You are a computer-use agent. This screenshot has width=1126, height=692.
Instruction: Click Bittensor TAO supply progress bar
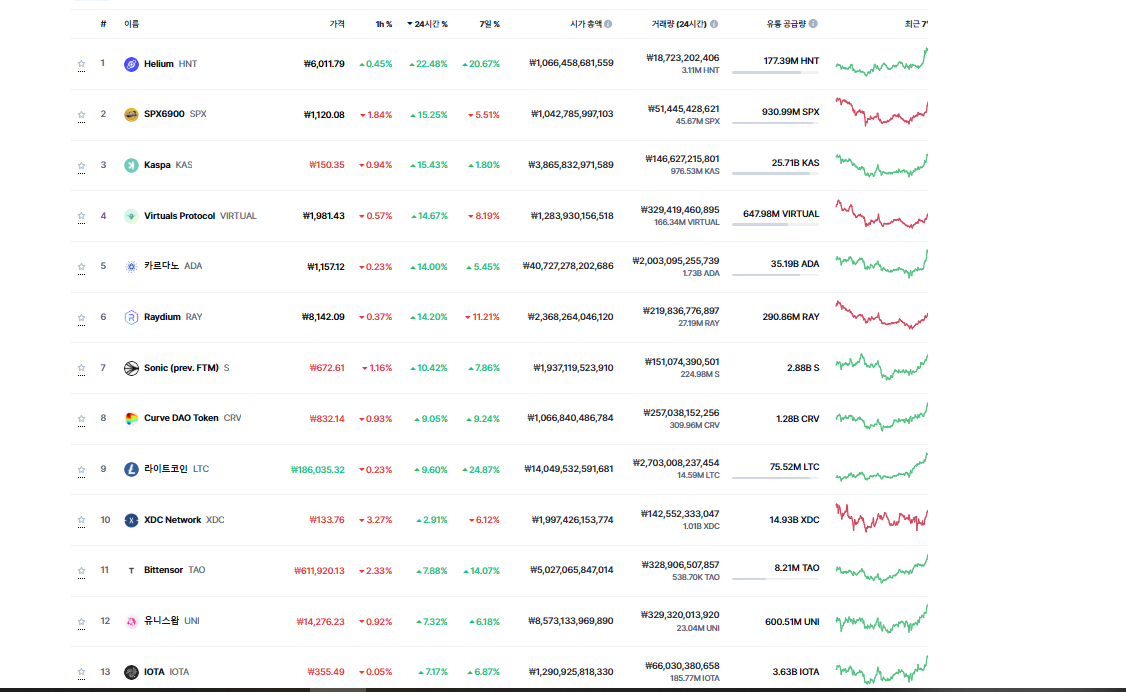(776, 579)
